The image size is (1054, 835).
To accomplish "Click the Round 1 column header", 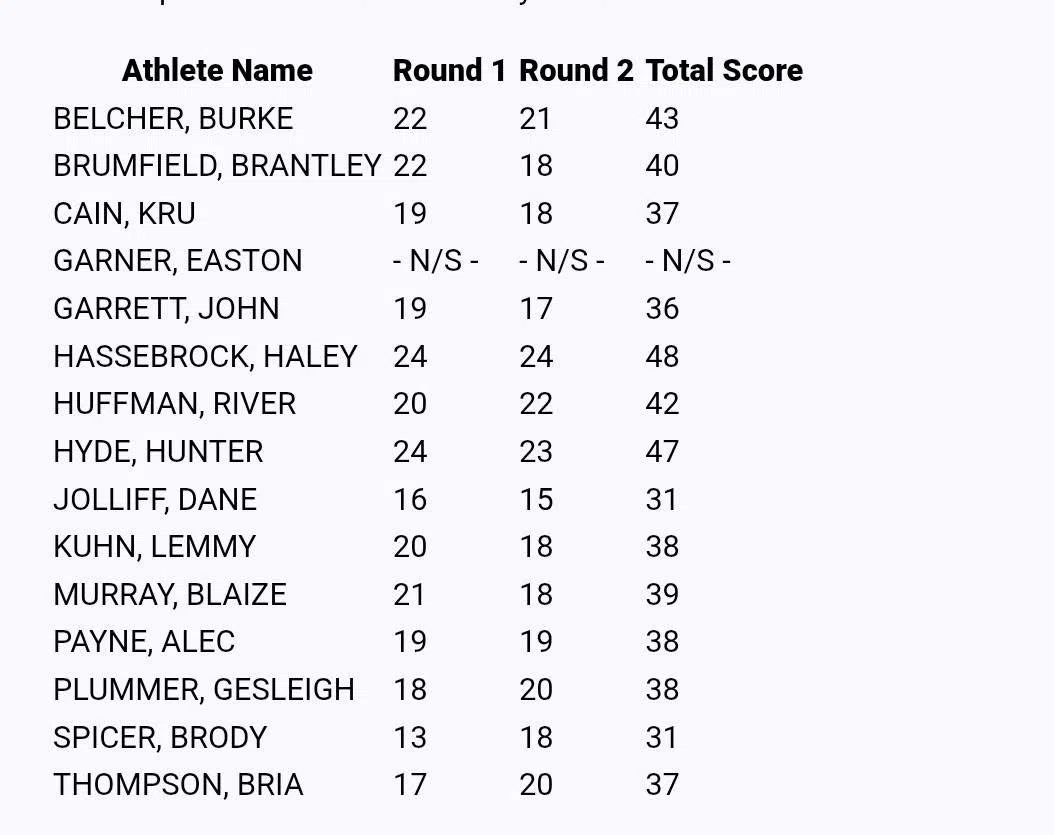I will point(449,71).
